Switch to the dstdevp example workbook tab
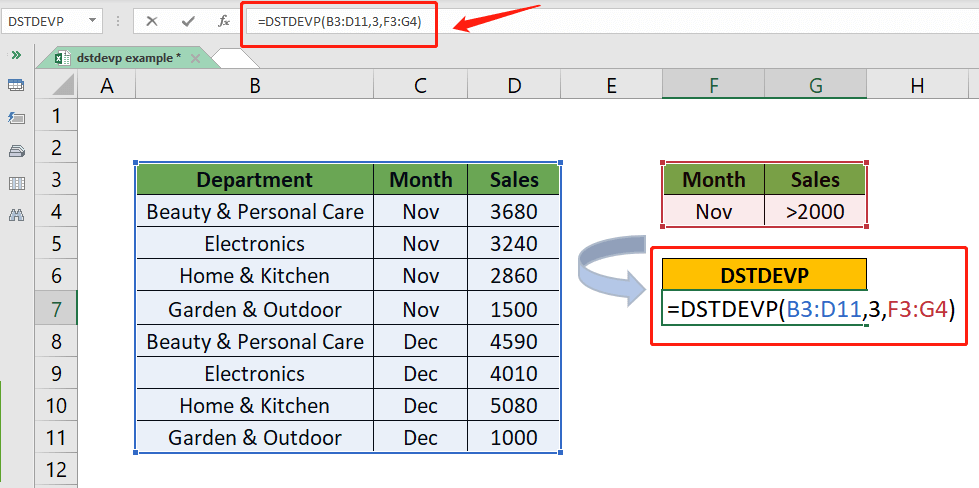Viewport: 979px width, 488px height. click(x=120, y=58)
